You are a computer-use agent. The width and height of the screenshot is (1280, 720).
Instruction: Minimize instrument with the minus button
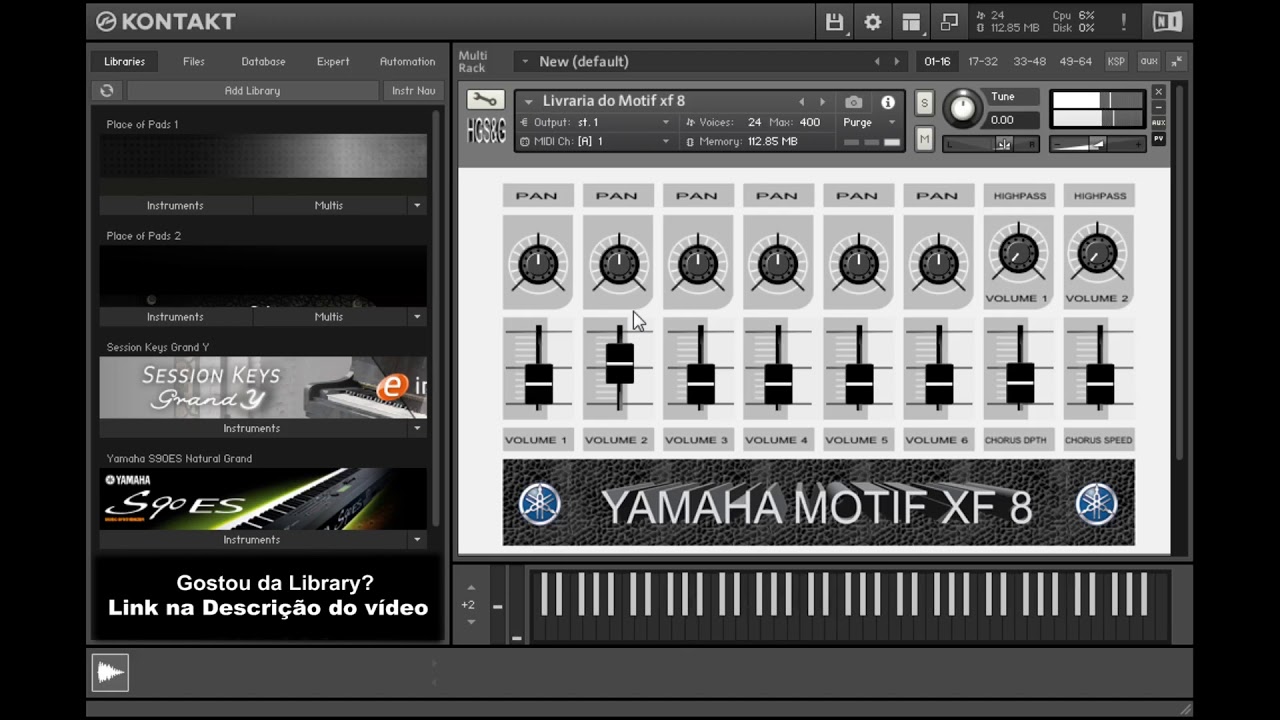[x=1159, y=107]
